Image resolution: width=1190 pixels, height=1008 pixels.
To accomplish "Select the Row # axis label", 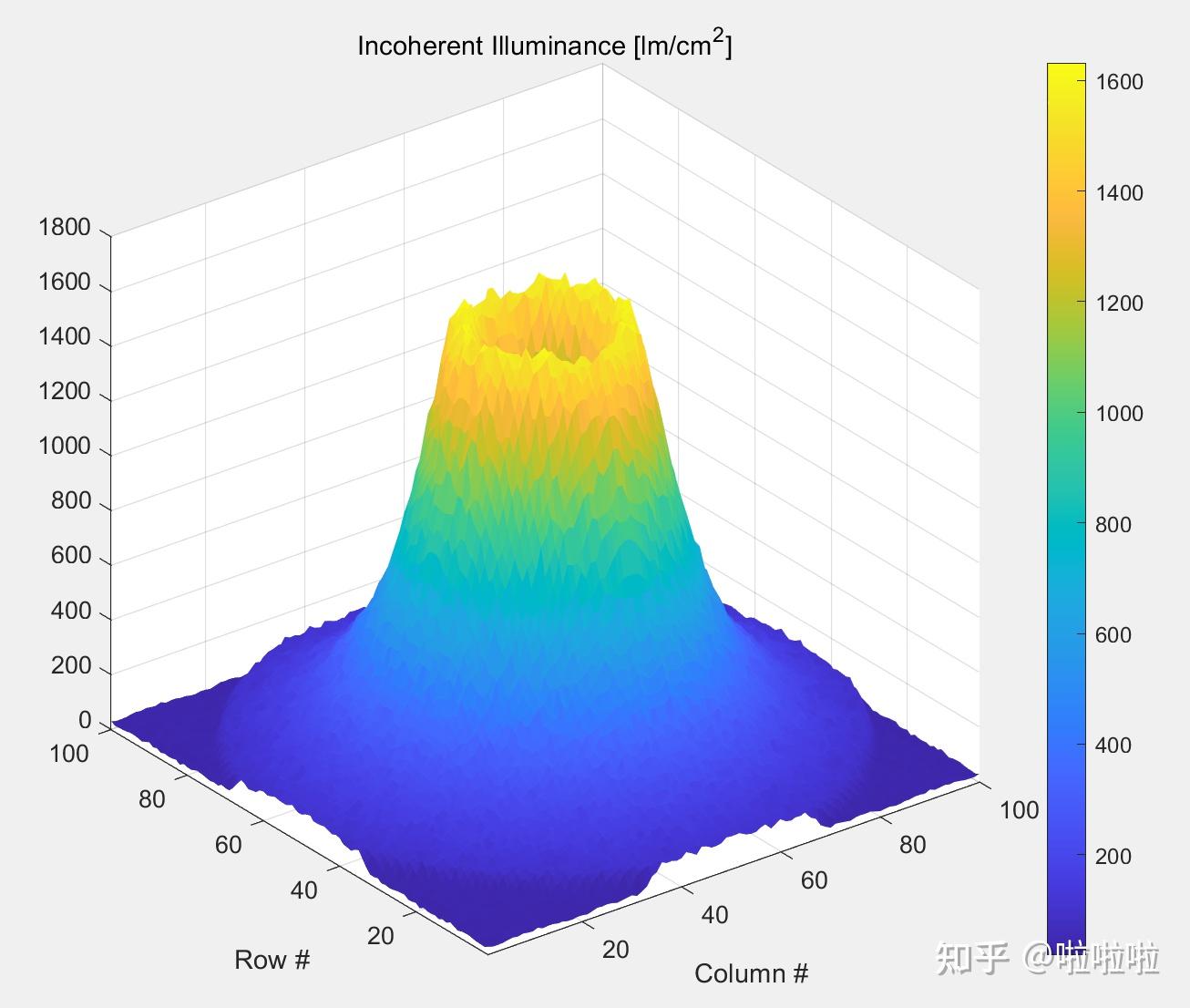I will (x=272, y=960).
